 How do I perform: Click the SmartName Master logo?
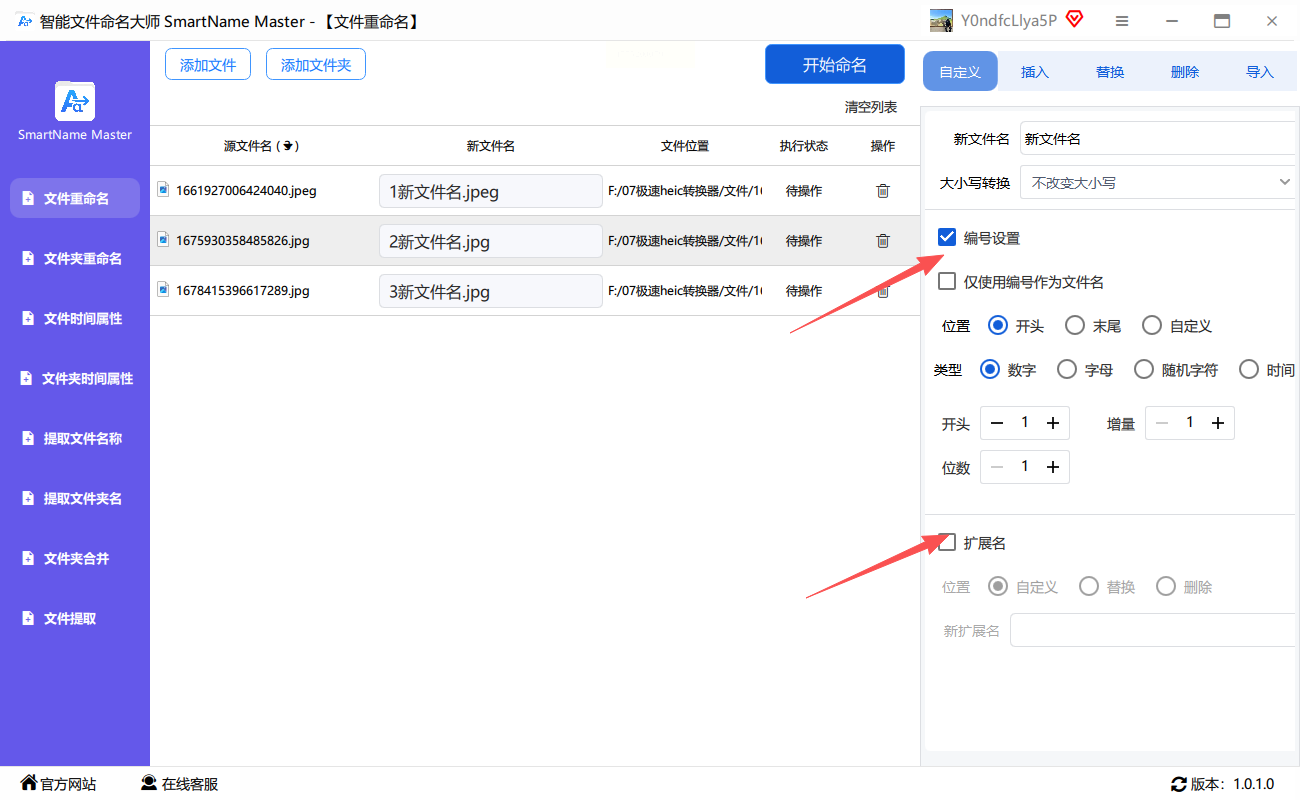(75, 101)
